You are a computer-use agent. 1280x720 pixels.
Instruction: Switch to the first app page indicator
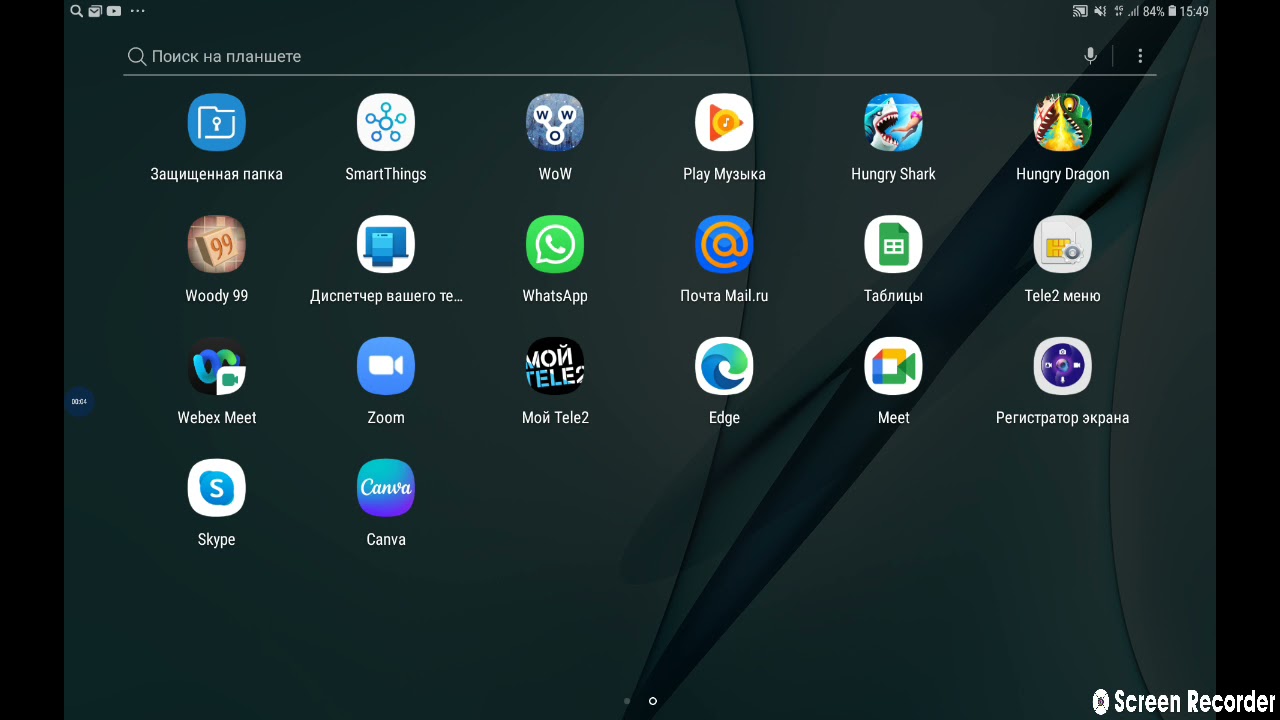[x=627, y=701]
